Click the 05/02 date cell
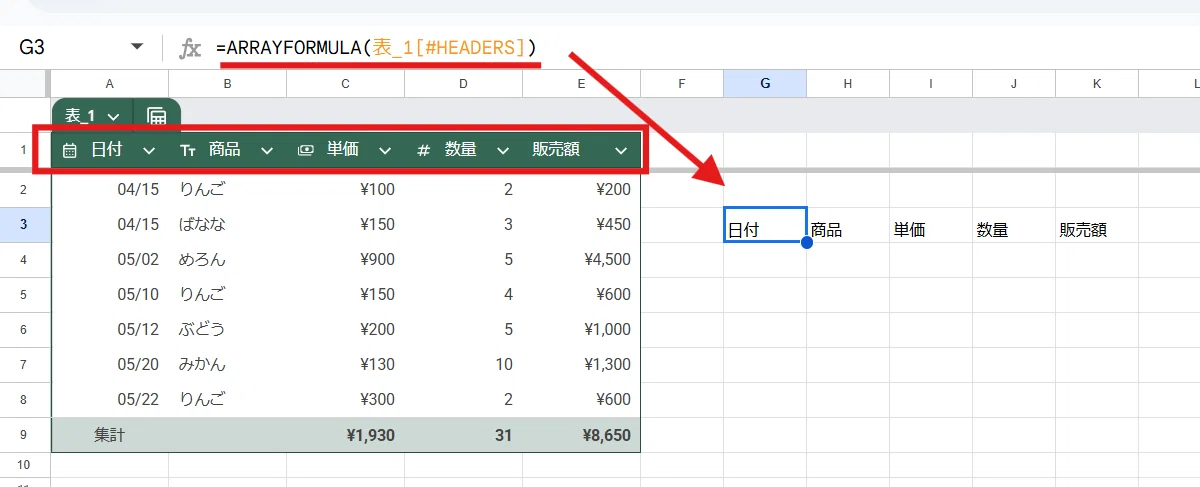Screen dimensions: 1200x487 coord(110,259)
